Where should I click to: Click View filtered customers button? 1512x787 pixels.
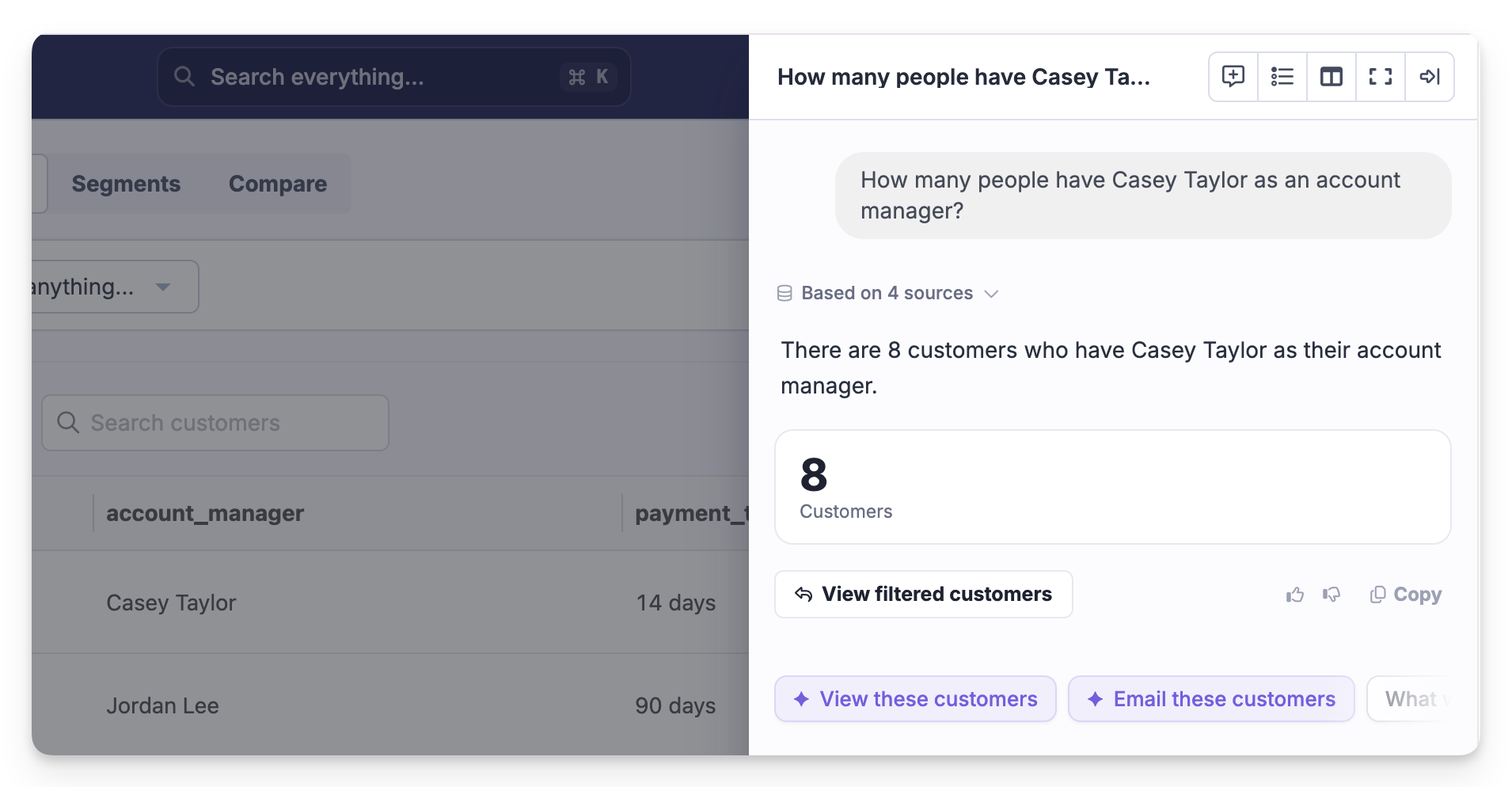[924, 595]
